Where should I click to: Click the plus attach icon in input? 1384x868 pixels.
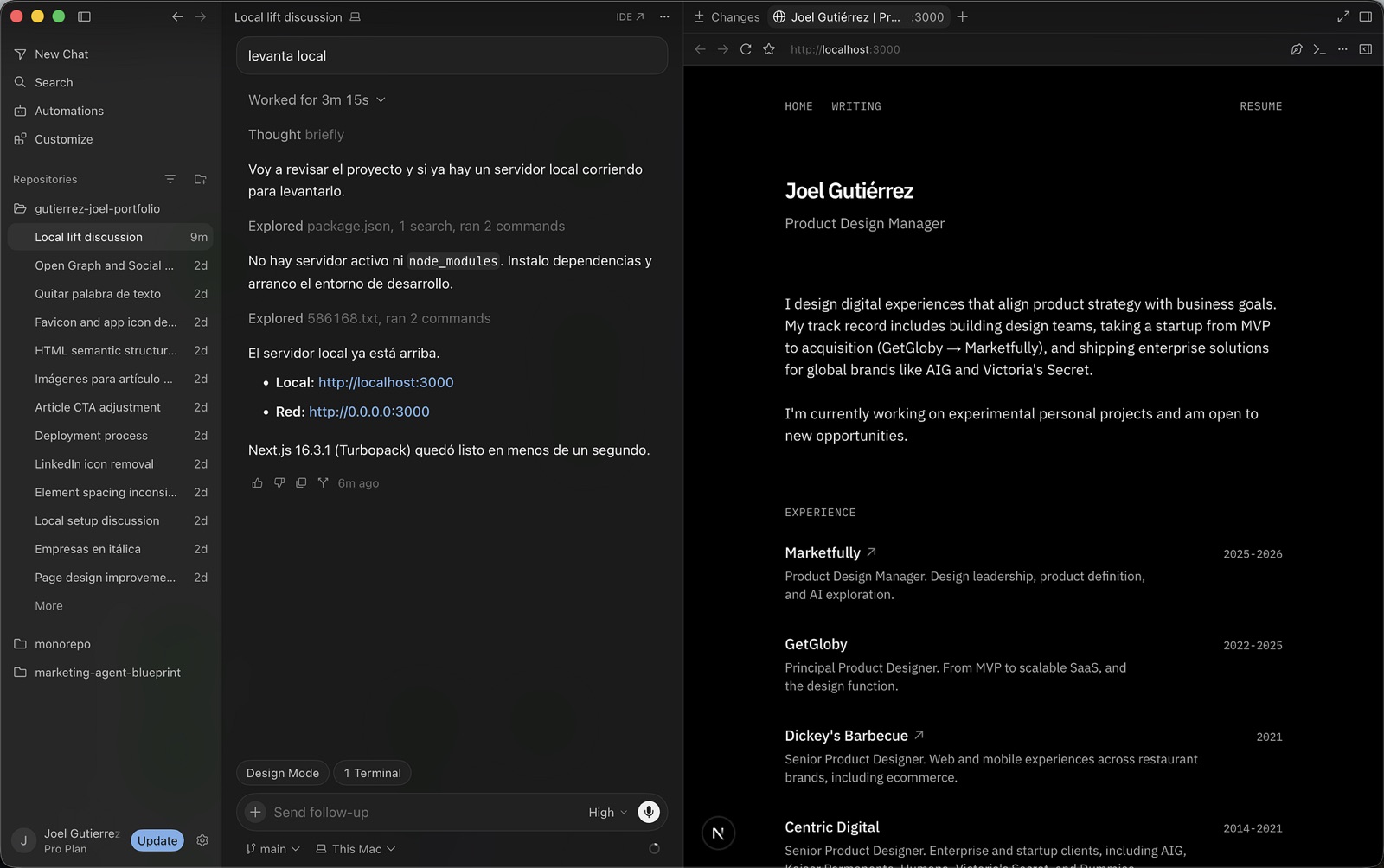[x=255, y=812]
